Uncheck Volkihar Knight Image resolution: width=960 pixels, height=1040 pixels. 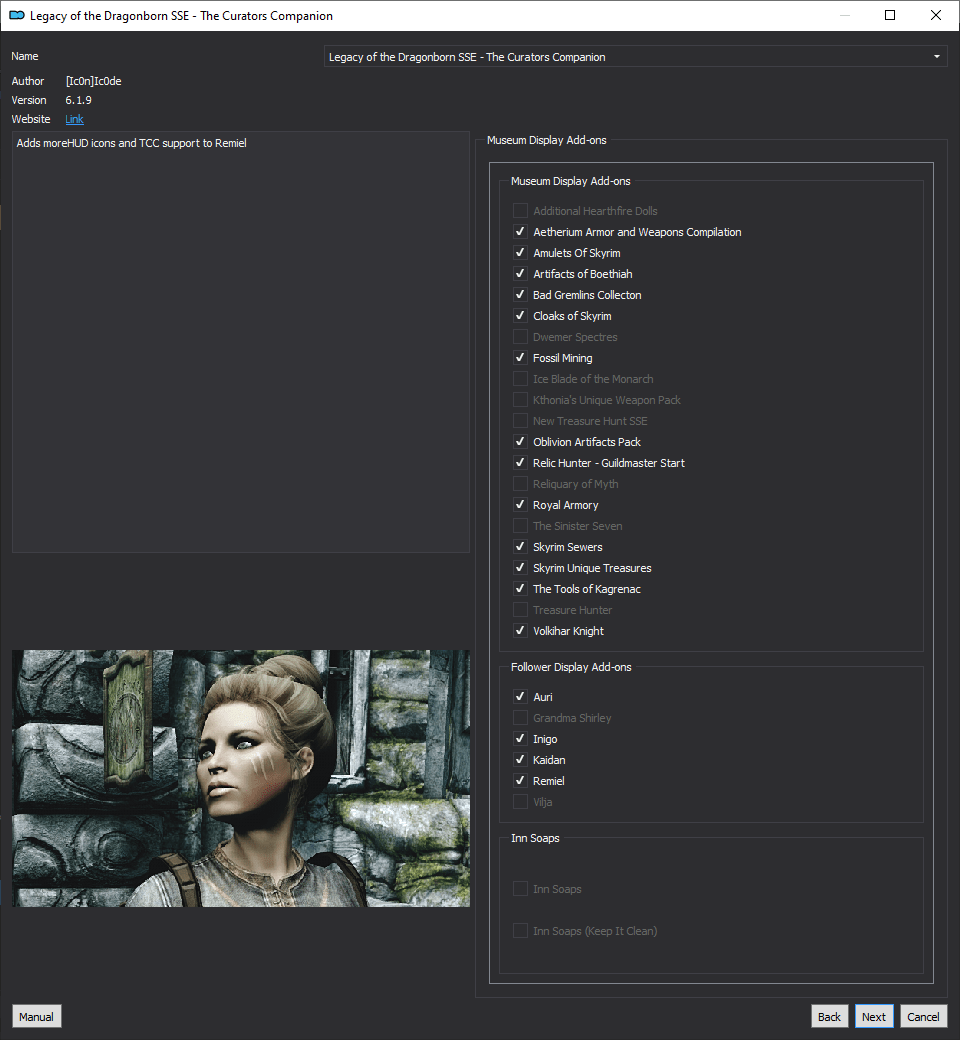coord(520,631)
